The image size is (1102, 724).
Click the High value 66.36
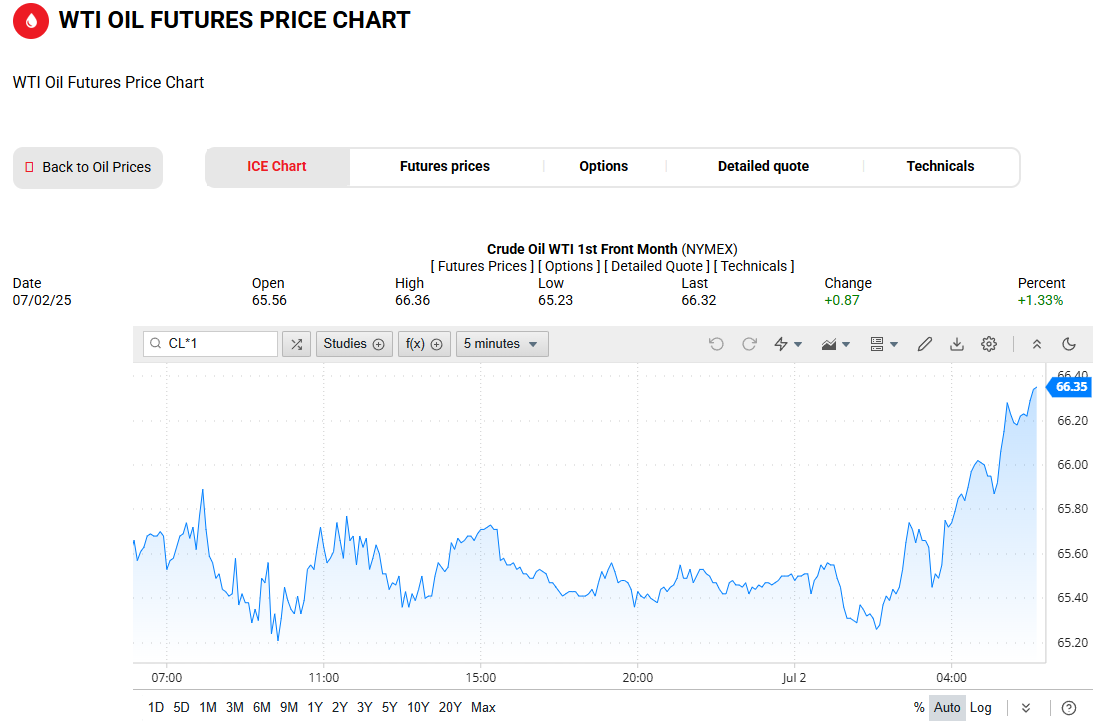point(413,301)
